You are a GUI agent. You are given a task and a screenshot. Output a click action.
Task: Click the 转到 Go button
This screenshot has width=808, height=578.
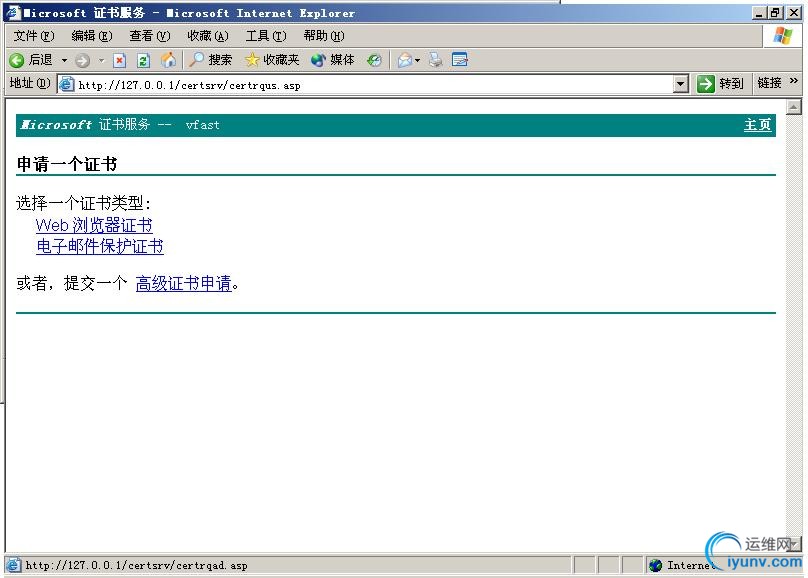click(x=720, y=83)
